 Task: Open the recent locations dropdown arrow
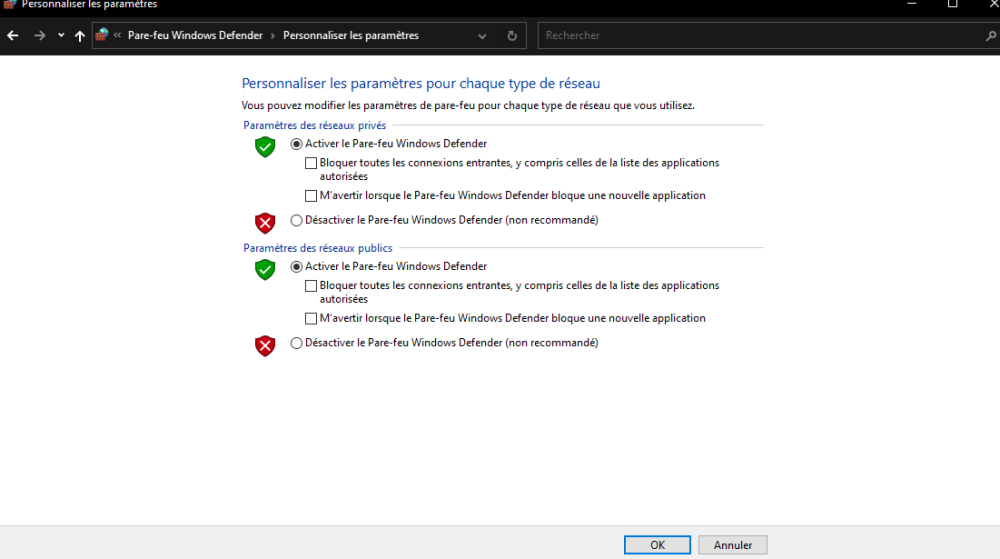coord(61,36)
